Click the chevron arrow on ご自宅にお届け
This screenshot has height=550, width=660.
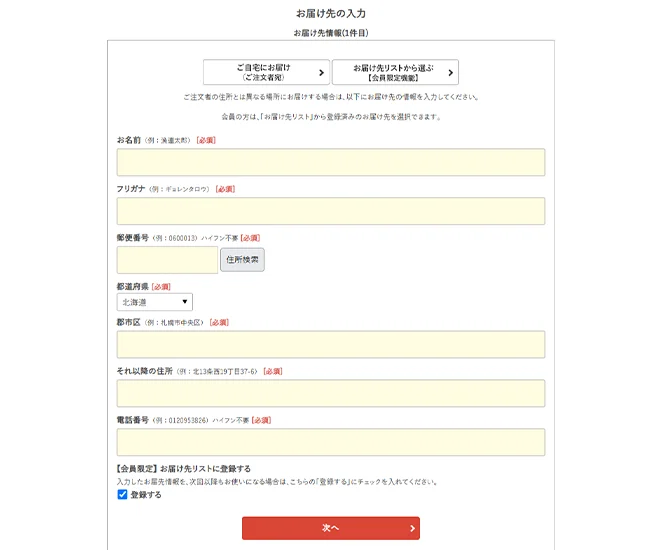pyautogui.click(x=321, y=72)
